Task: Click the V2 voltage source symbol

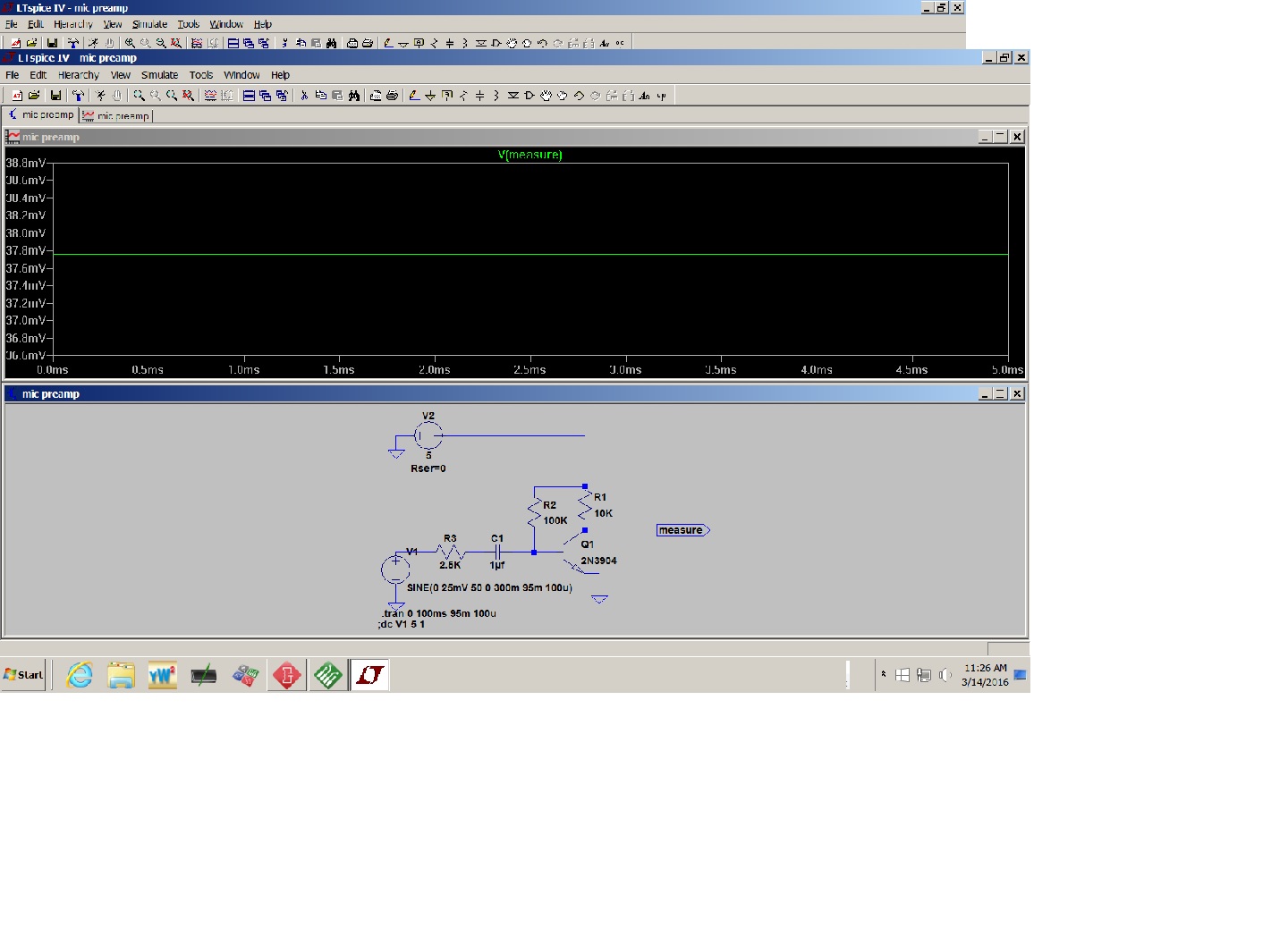Action: click(x=428, y=435)
